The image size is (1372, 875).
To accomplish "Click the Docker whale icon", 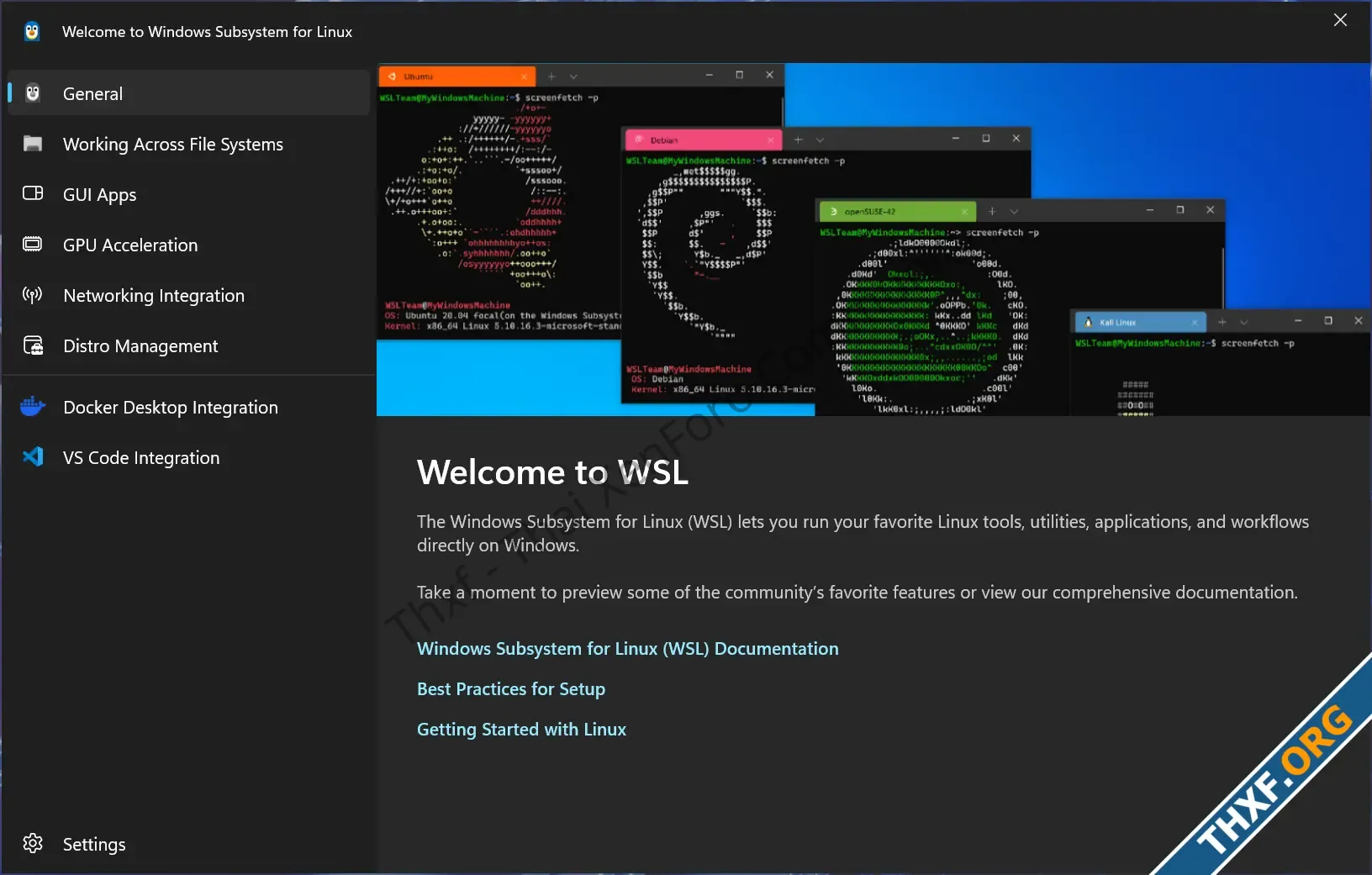I will point(33,407).
